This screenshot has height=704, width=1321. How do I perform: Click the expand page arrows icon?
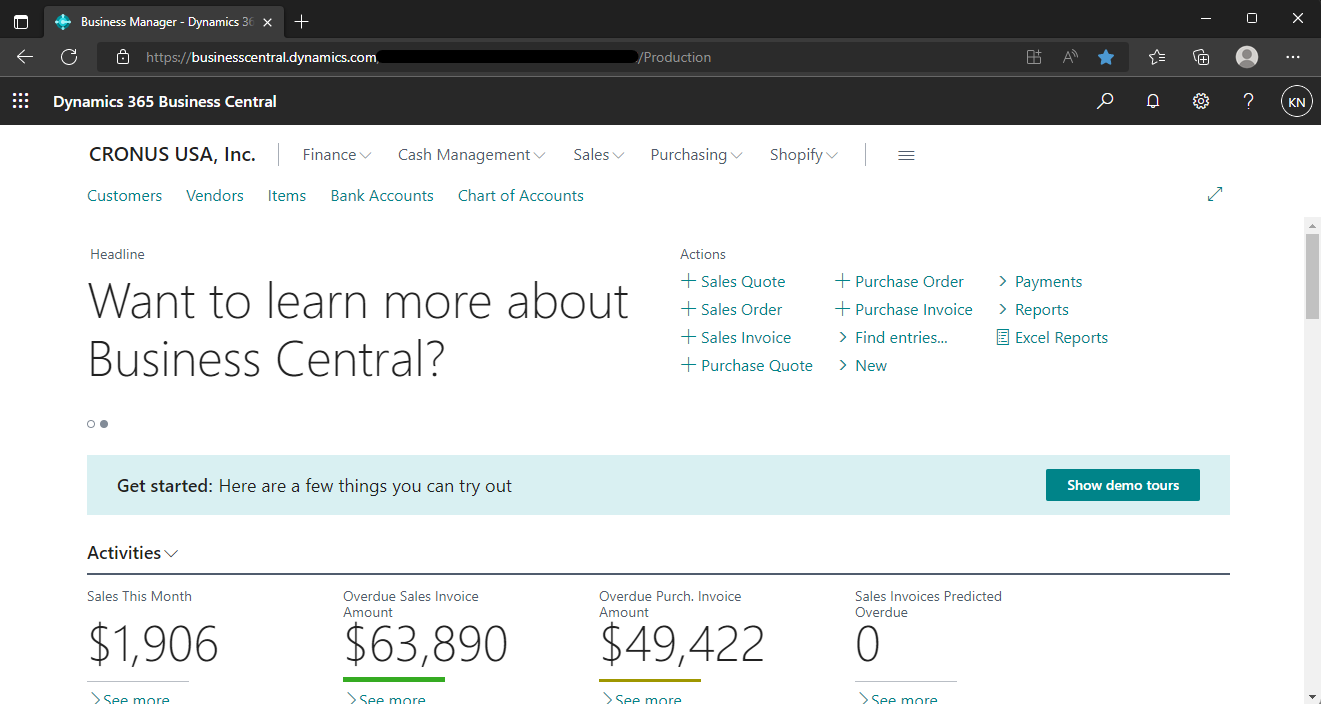[1215, 194]
